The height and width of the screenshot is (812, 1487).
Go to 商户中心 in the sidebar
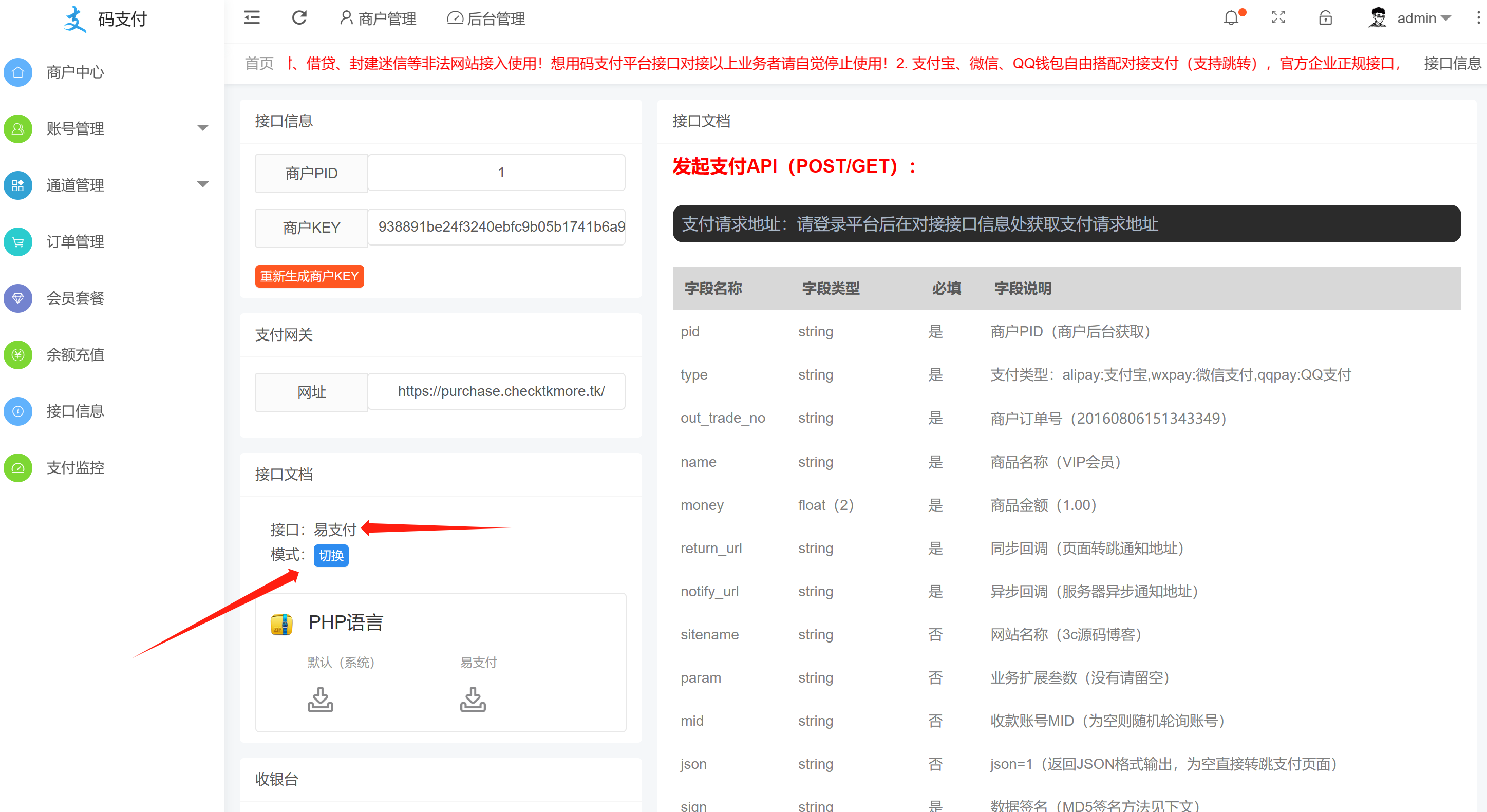pyautogui.click(x=75, y=72)
